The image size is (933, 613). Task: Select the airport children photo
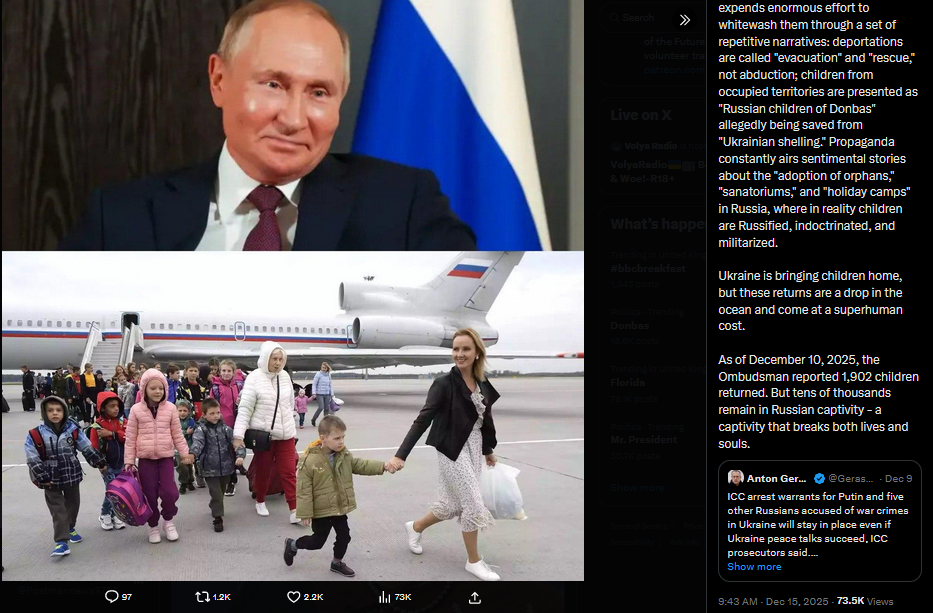[293, 415]
